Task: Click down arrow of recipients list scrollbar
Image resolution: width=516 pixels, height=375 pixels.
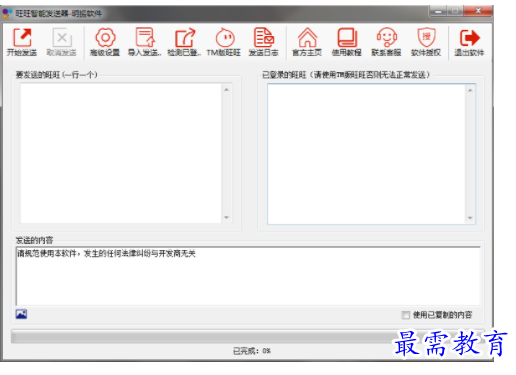Action: [x=227, y=218]
